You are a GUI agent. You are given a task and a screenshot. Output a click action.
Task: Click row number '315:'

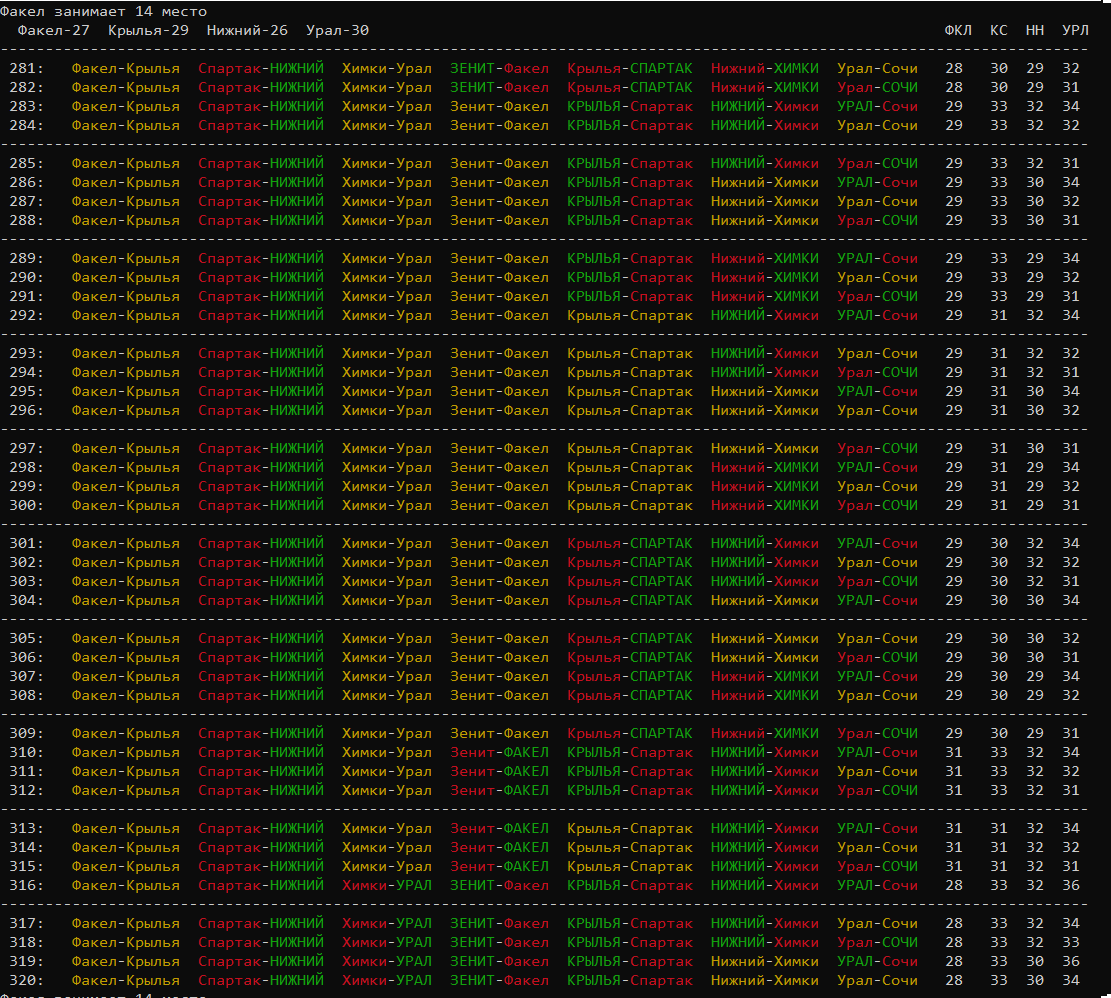pyautogui.click(x=27, y=867)
